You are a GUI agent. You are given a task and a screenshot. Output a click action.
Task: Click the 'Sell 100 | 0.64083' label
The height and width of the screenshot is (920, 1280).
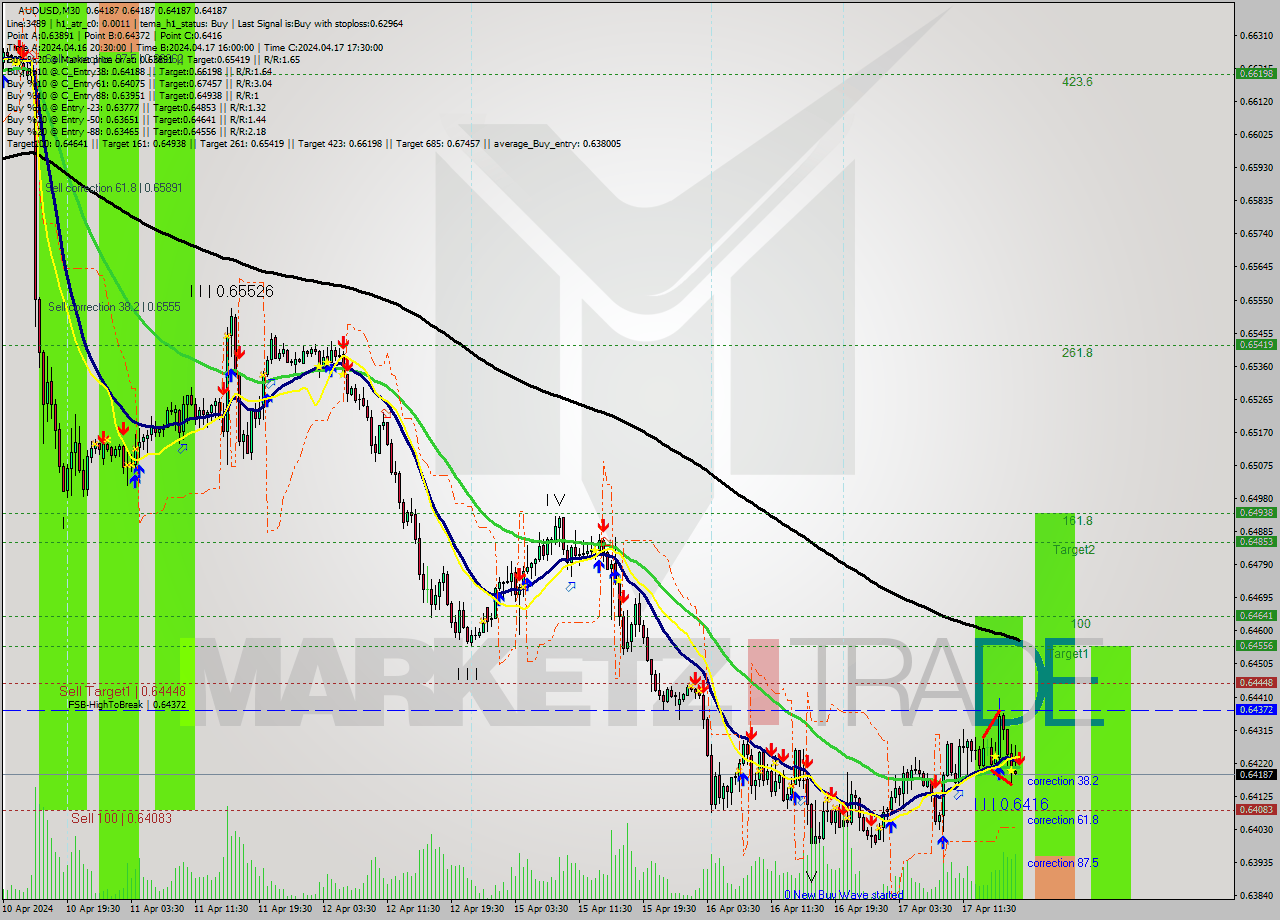[121, 818]
